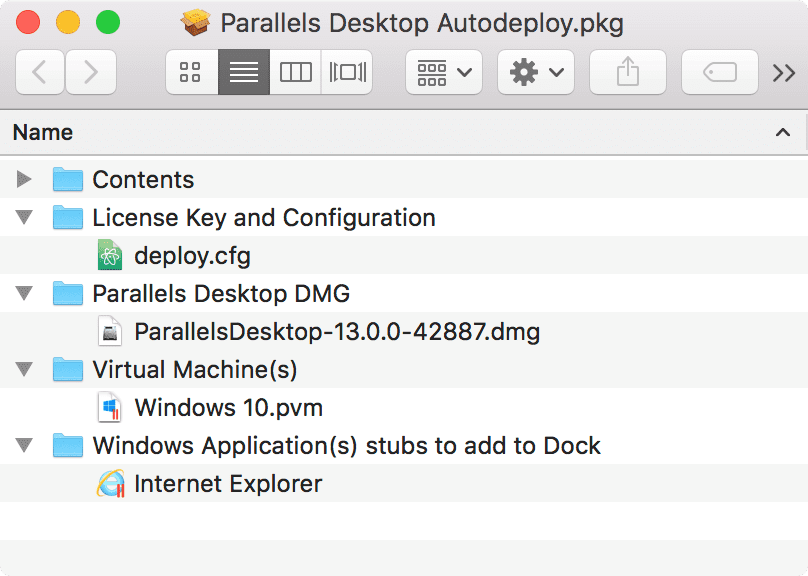This screenshot has height=576, width=808.
Task: Switch to Cover Flow view
Action: pyautogui.click(x=347, y=72)
